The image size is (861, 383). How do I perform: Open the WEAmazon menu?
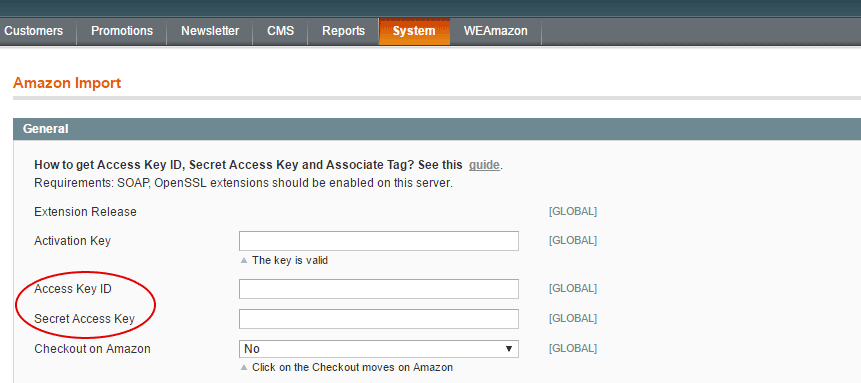(495, 31)
